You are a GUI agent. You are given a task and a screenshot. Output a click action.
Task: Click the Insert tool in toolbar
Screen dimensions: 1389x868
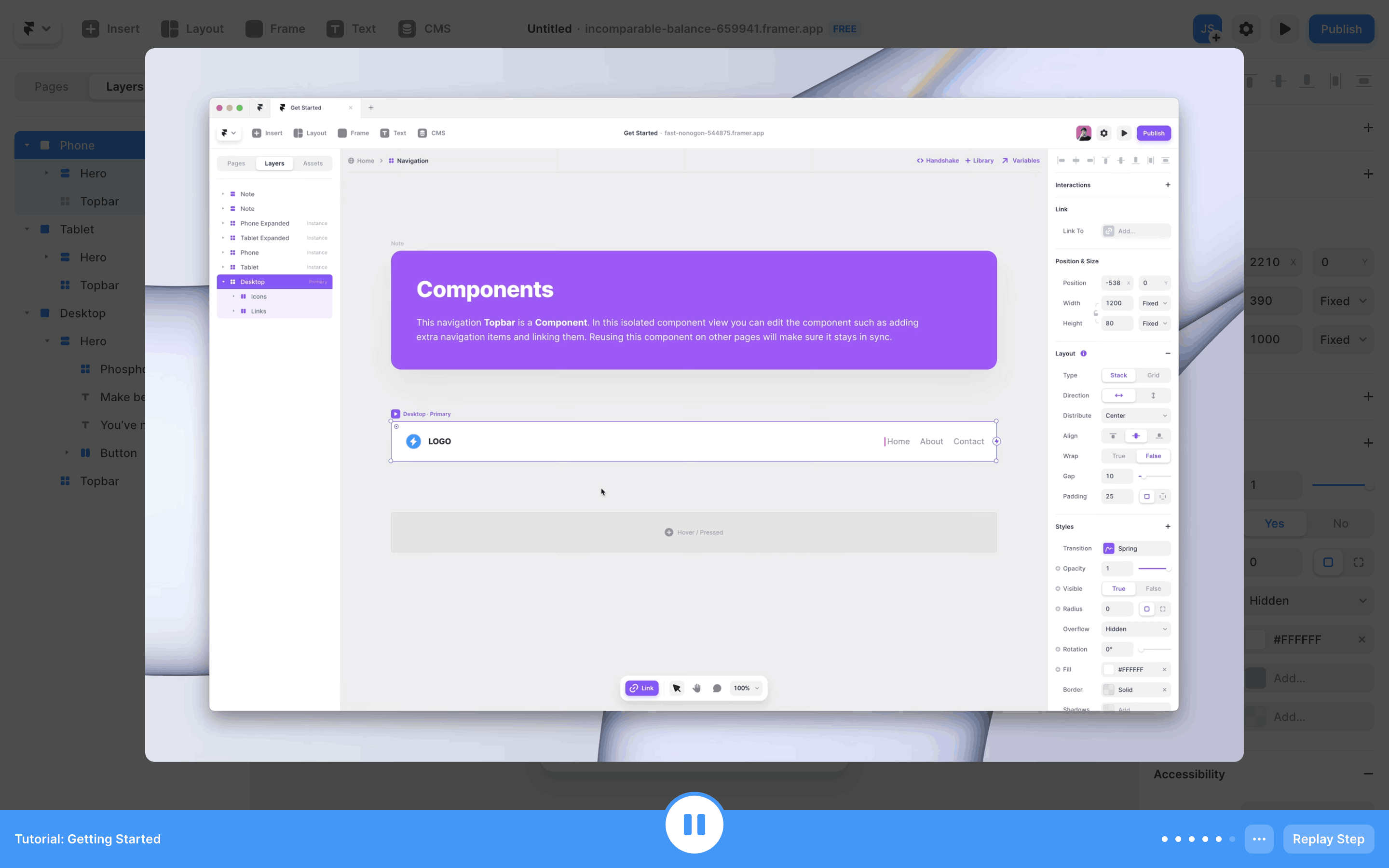point(111,29)
